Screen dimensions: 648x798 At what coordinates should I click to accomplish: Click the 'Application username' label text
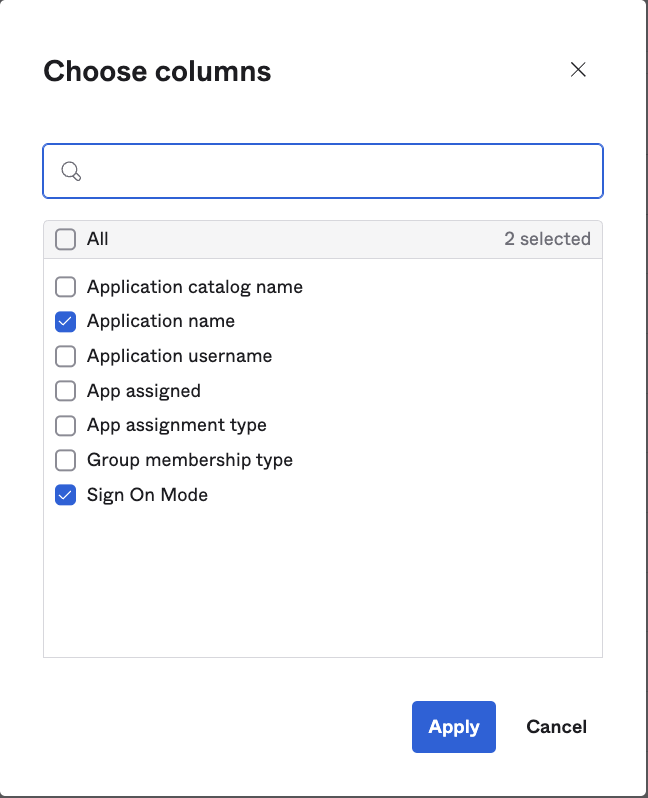[179, 356]
